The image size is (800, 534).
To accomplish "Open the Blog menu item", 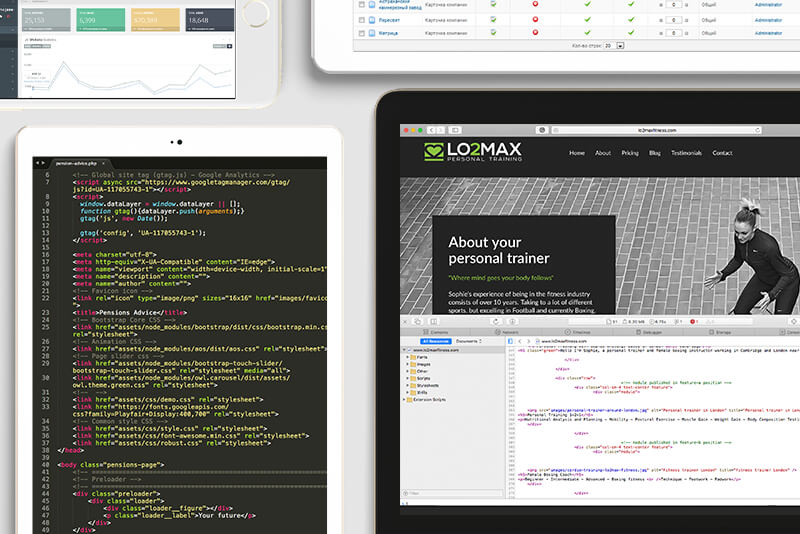I will pos(655,152).
